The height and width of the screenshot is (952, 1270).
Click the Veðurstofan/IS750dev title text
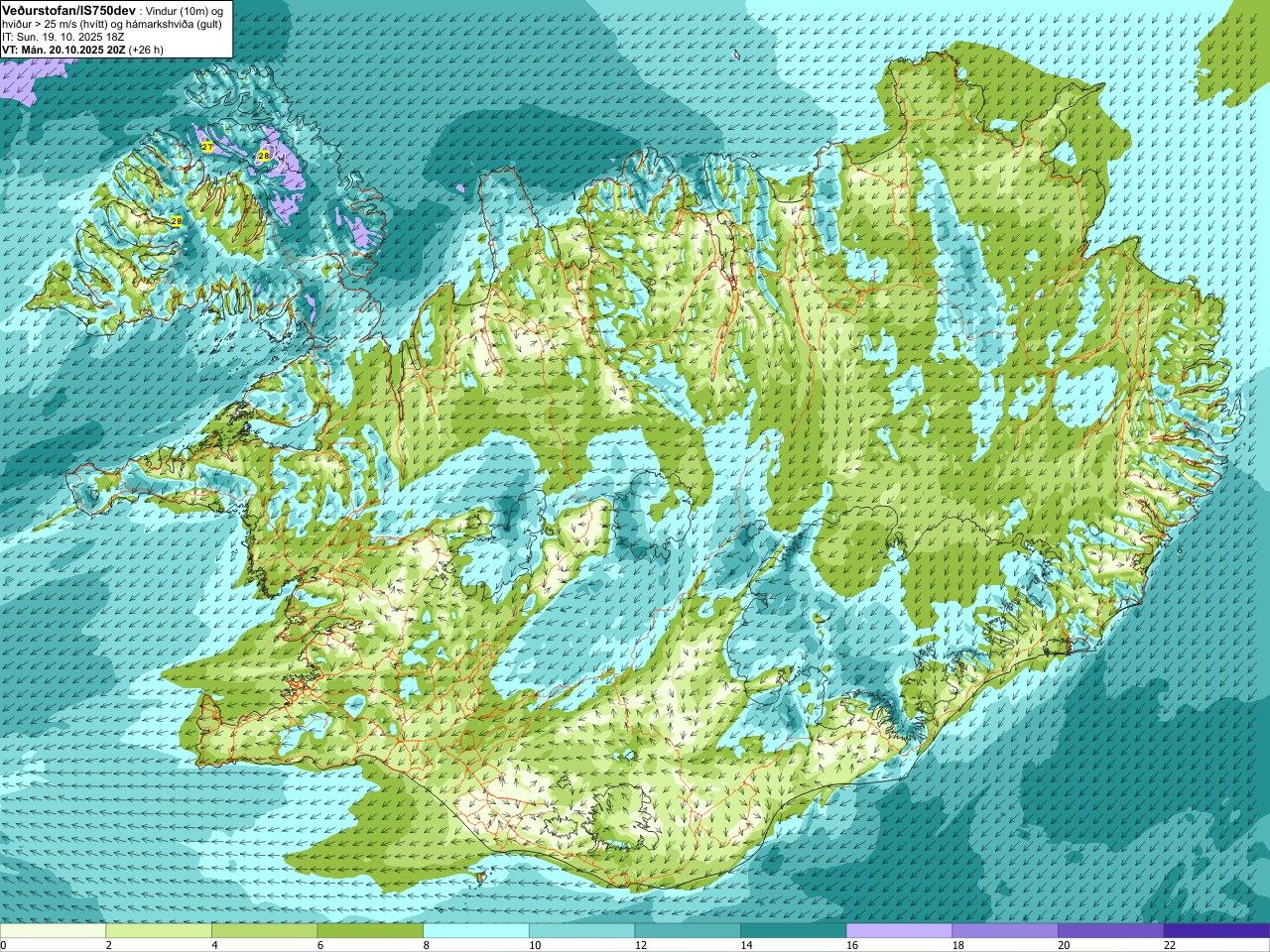[68, 10]
